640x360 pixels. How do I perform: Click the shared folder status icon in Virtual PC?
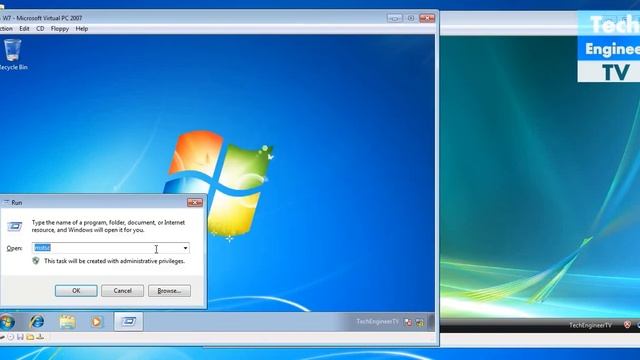30,337
